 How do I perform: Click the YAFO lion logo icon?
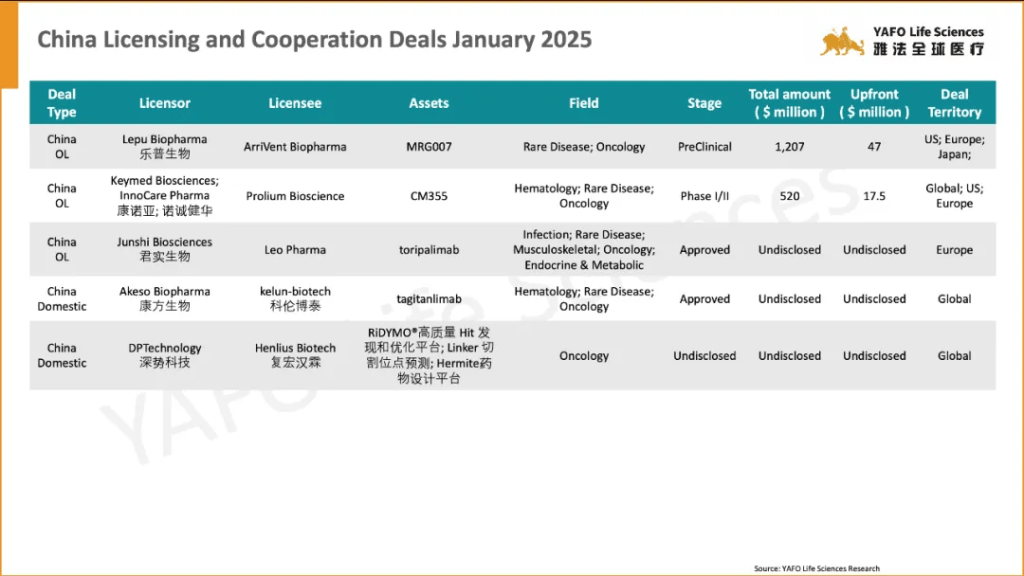(x=843, y=41)
